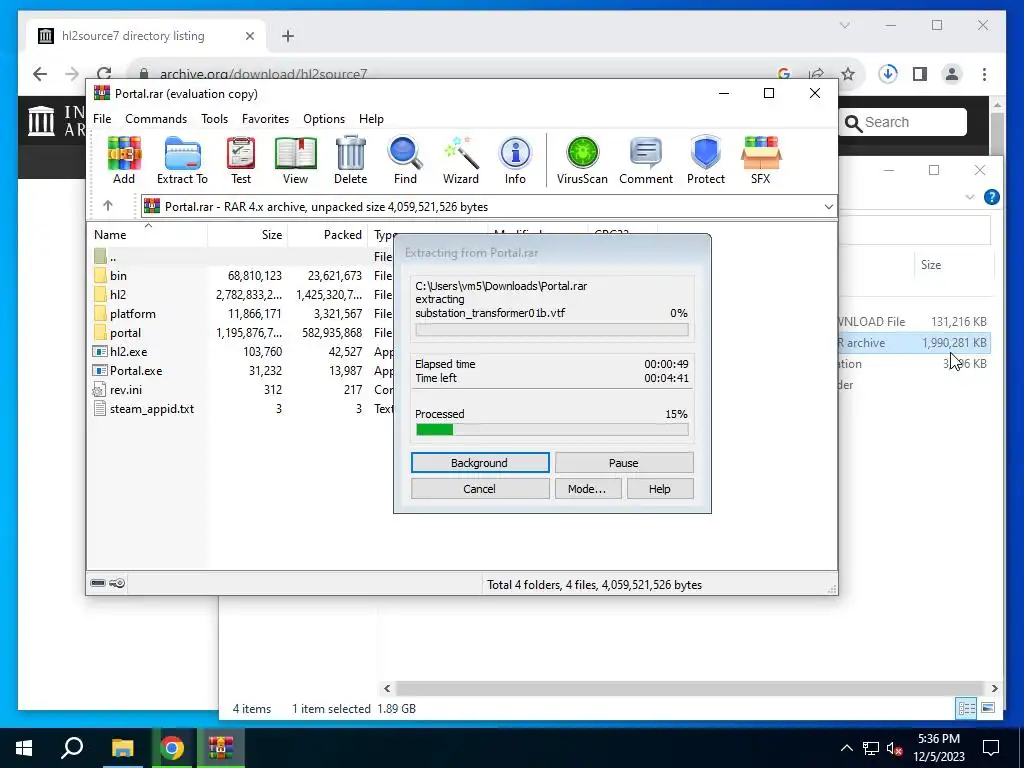Viewport: 1024px width, 768px height.
Task: Open the Chrome side panel icon
Action: 920,74
